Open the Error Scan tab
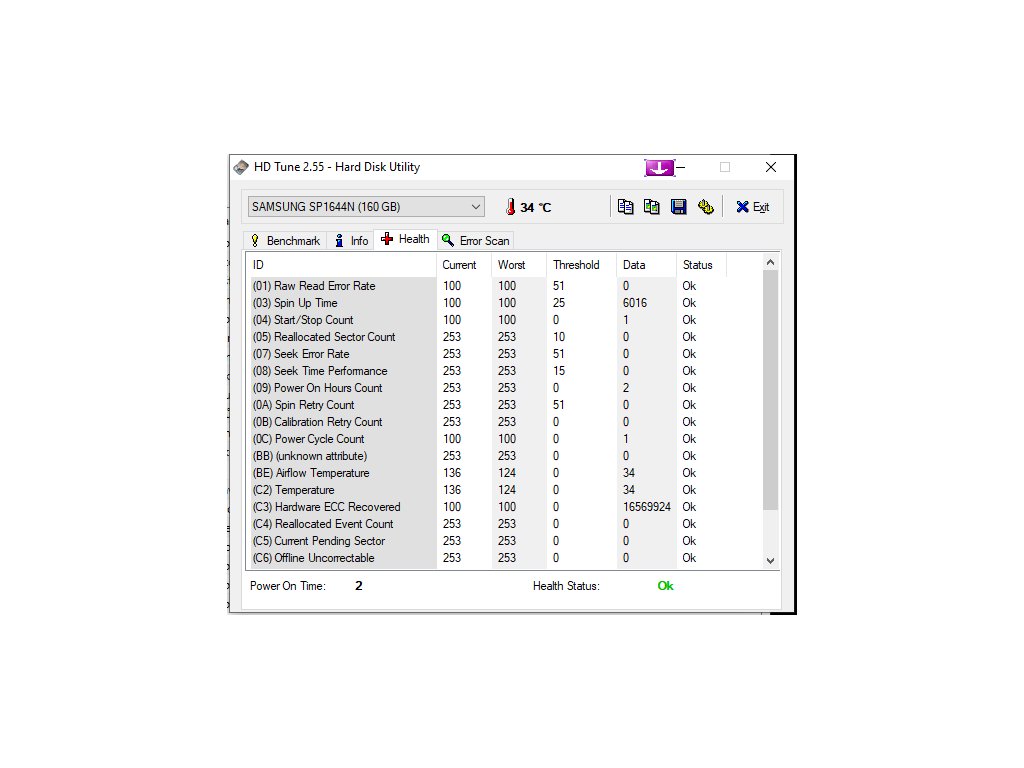The image size is (1024, 768). pos(475,241)
